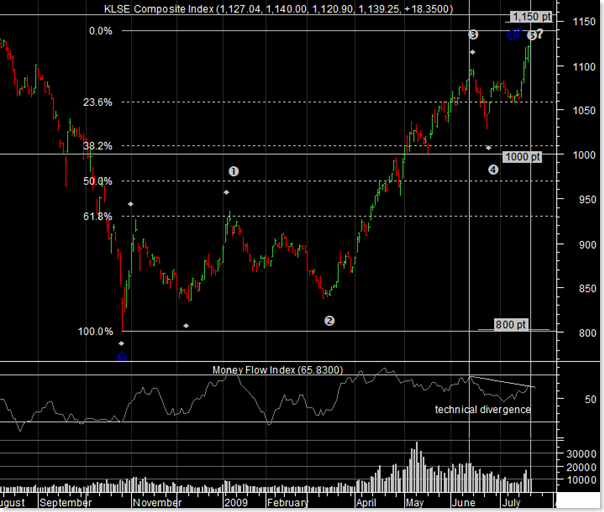Image resolution: width=604 pixels, height=512 pixels.
Task: Click the November date axis label
Action: tap(157, 503)
